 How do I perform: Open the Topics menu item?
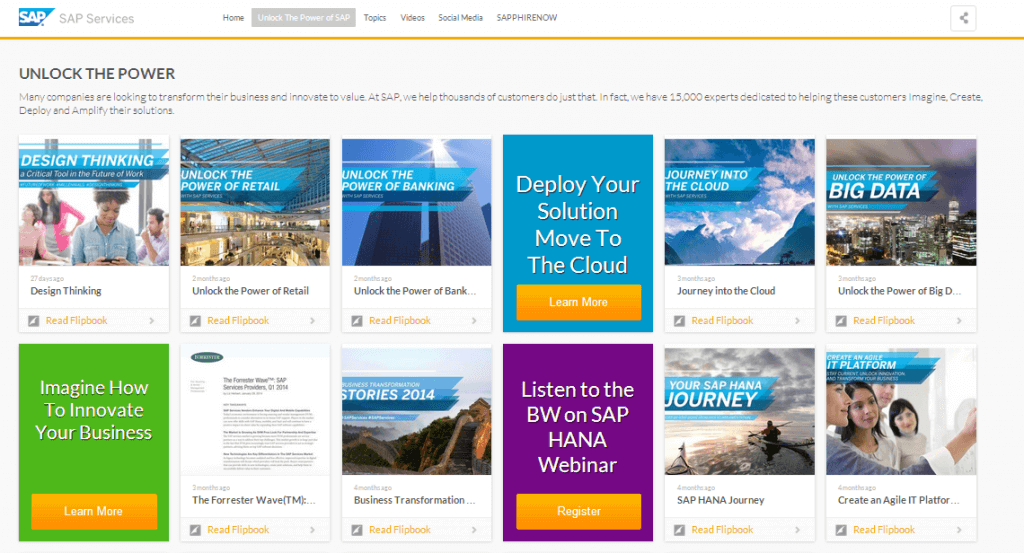[375, 18]
